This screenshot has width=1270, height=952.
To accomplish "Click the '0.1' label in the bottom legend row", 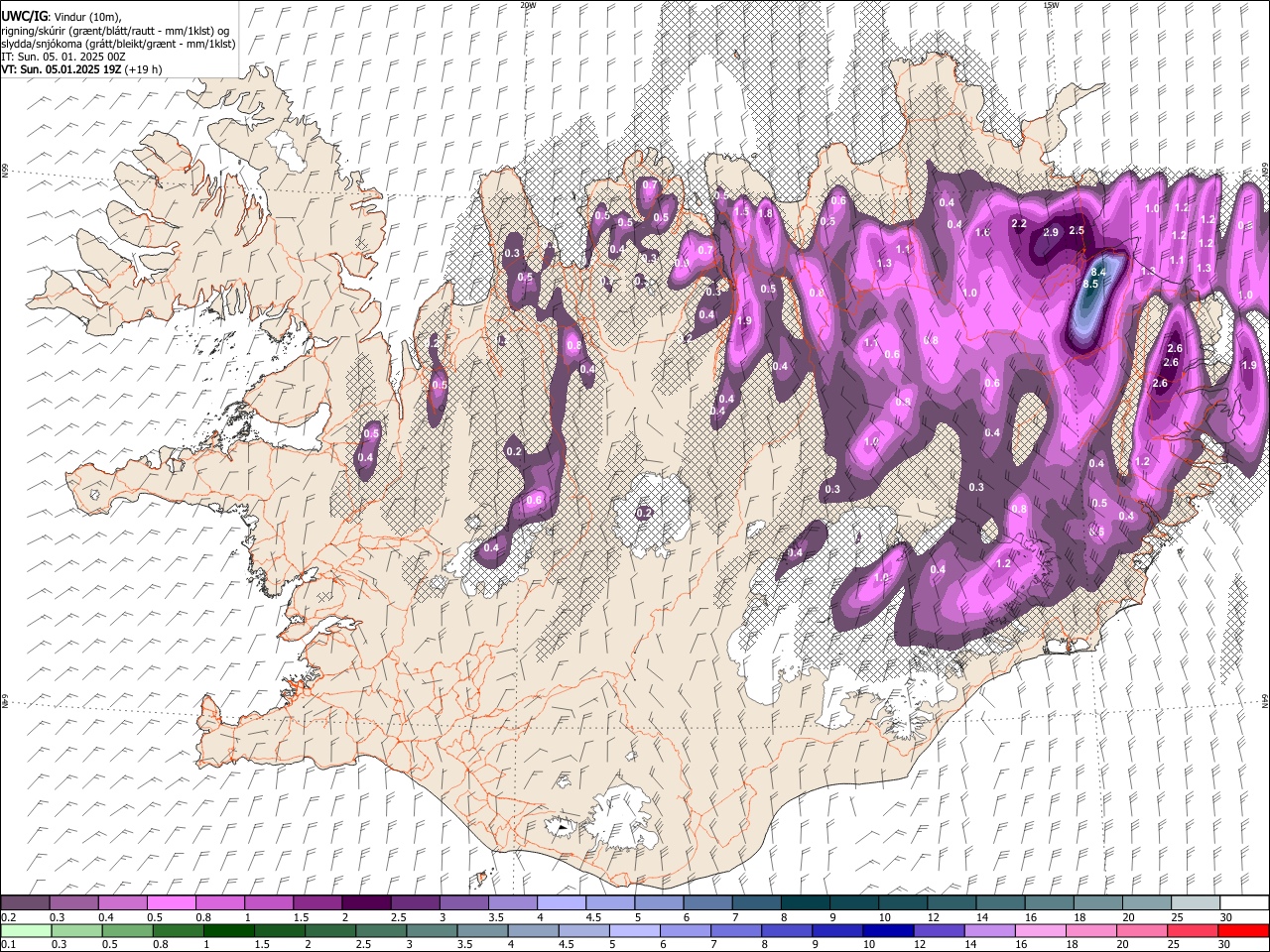I will tap(8, 944).
